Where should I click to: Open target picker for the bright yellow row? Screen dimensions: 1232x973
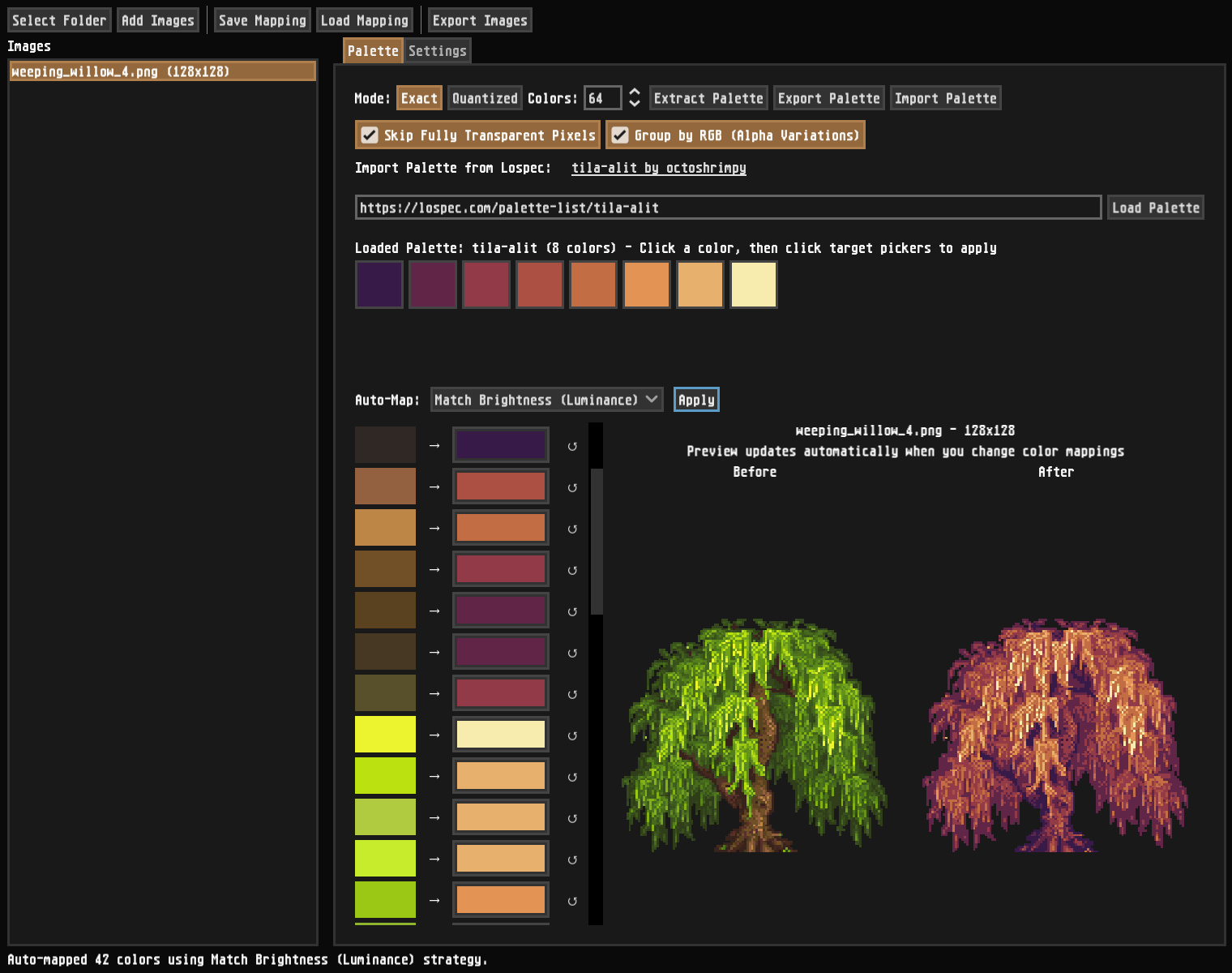pyautogui.click(x=501, y=735)
